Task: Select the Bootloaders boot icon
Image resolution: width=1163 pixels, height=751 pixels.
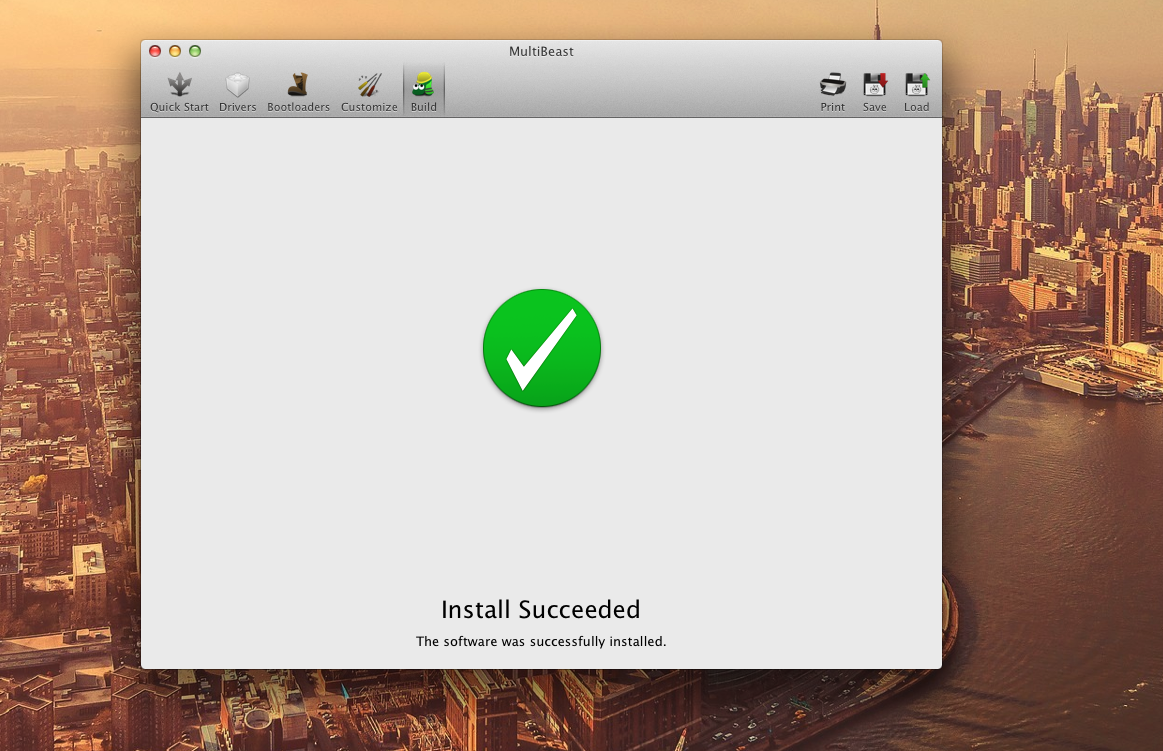Action: click(298, 85)
